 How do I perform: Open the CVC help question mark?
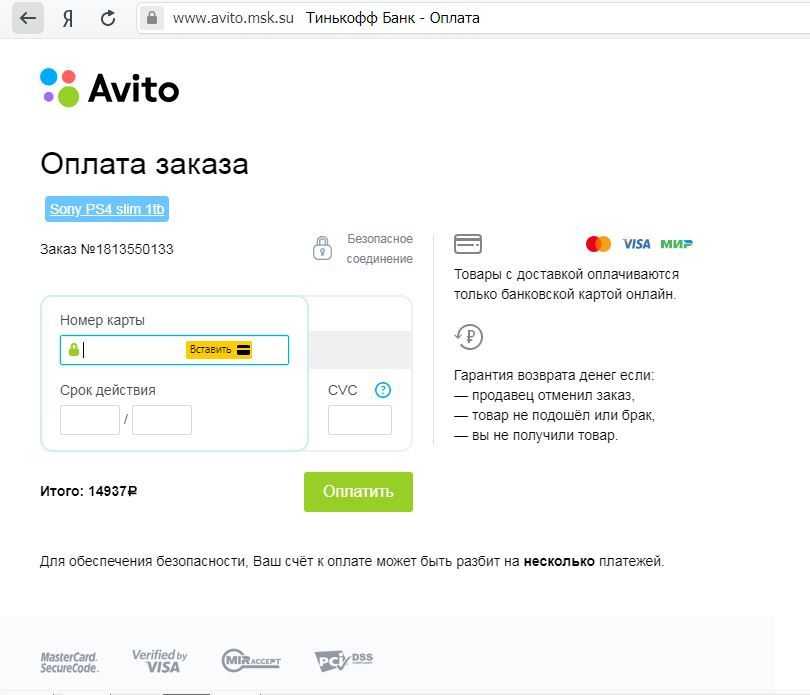pyautogui.click(x=383, y=390)
